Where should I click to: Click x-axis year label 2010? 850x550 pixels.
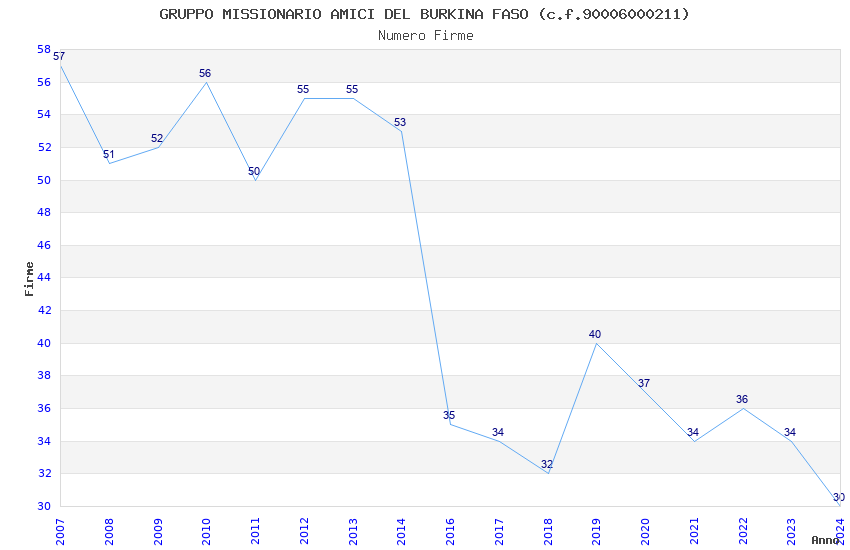click(206, 532)
